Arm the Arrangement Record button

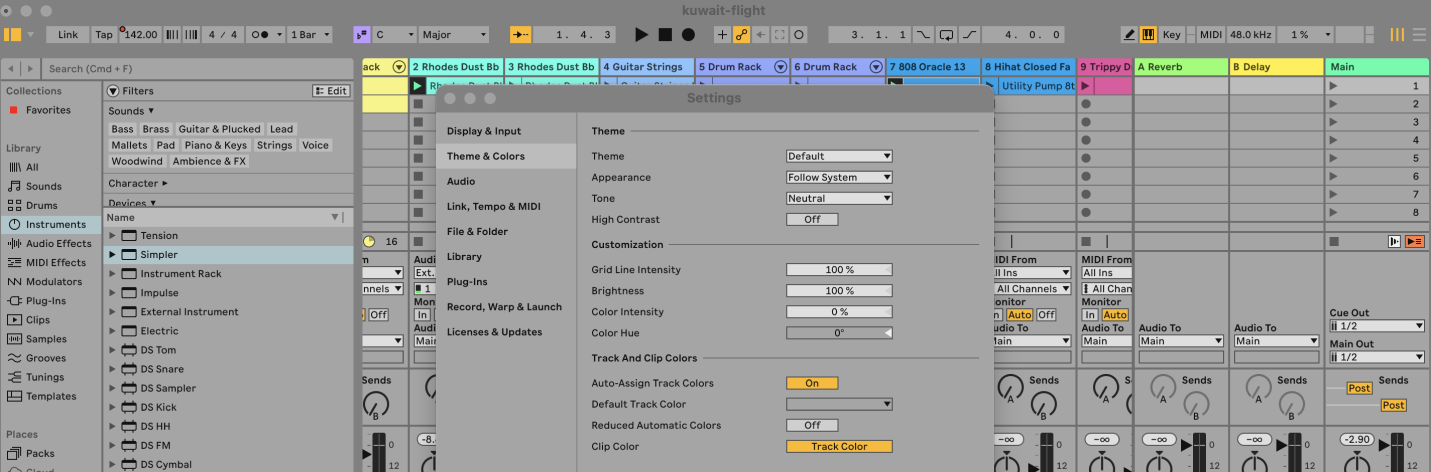(x=688, y=35)
